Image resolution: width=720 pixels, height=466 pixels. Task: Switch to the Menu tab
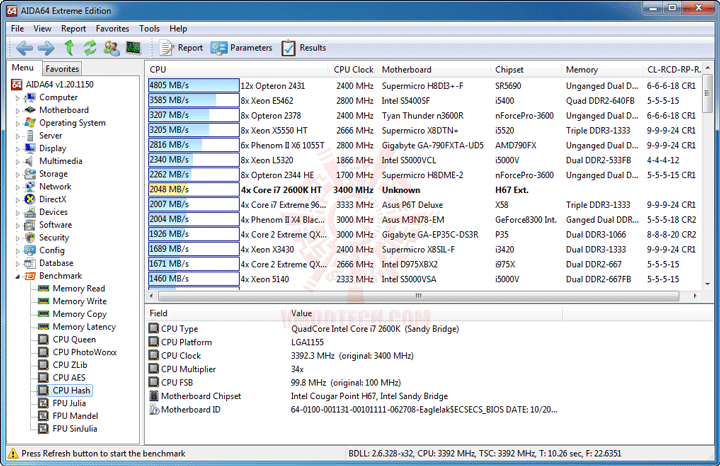point(22,68)
